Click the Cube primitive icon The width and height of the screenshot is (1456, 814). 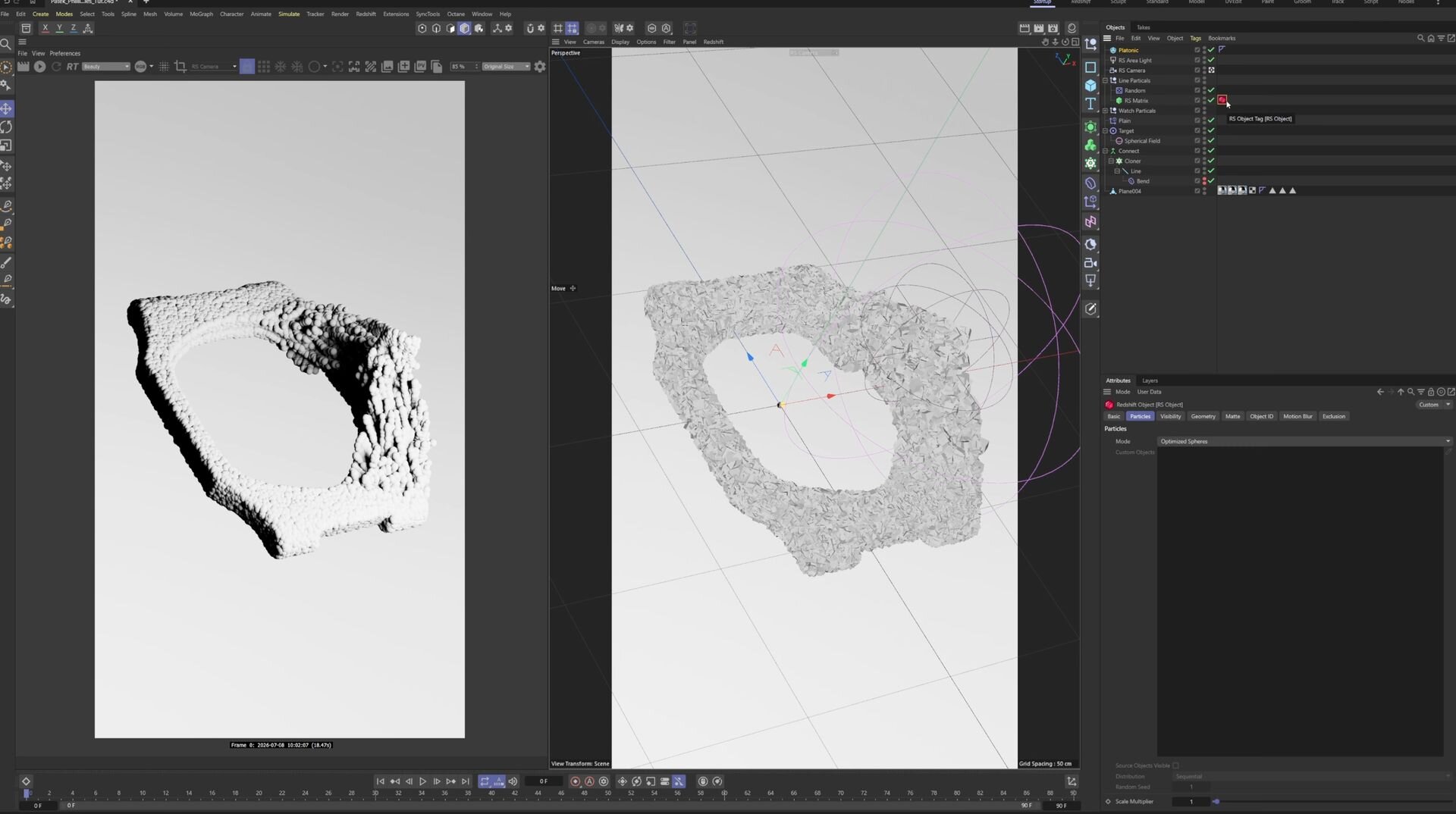pyautogui.click(x=1090, y=85)
